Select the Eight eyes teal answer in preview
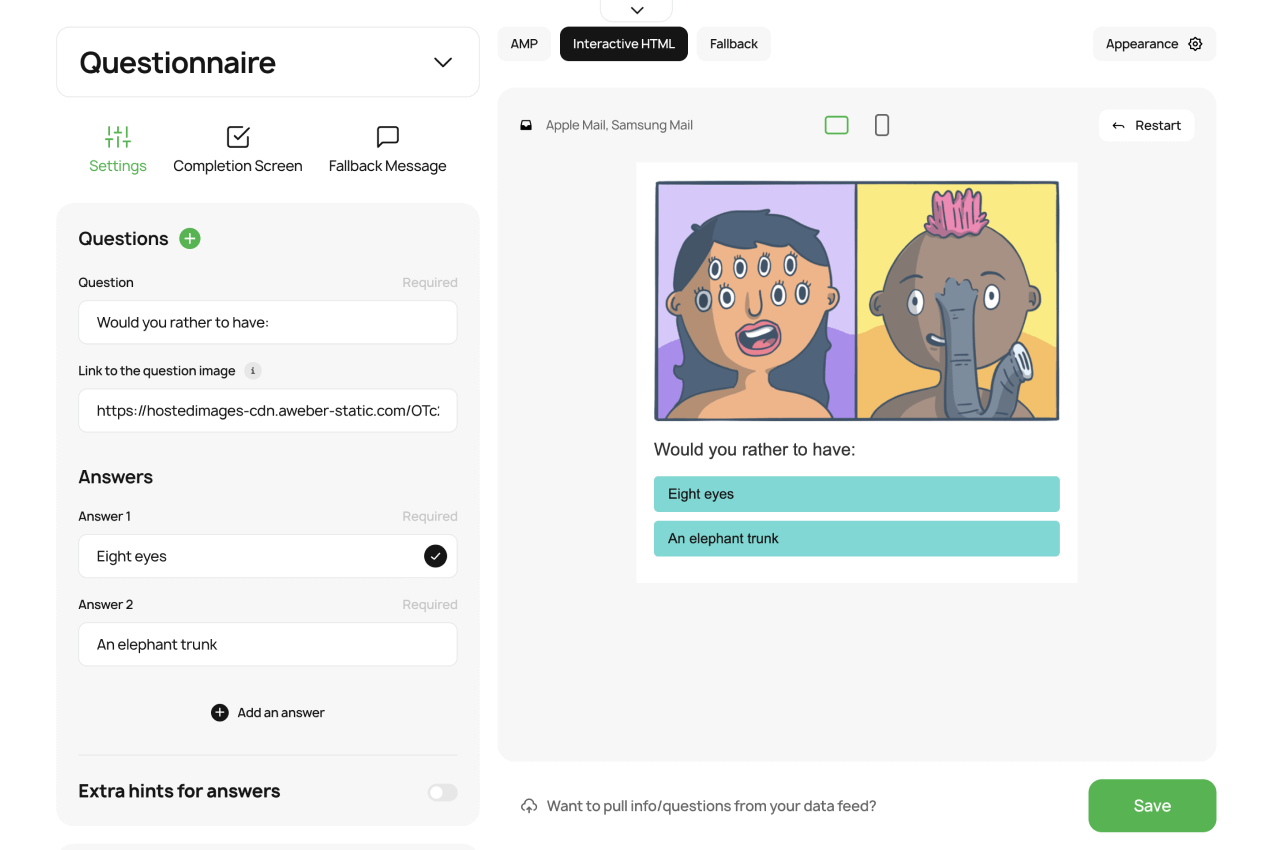This screenshot has width=1270, height=850. (856, 494)
